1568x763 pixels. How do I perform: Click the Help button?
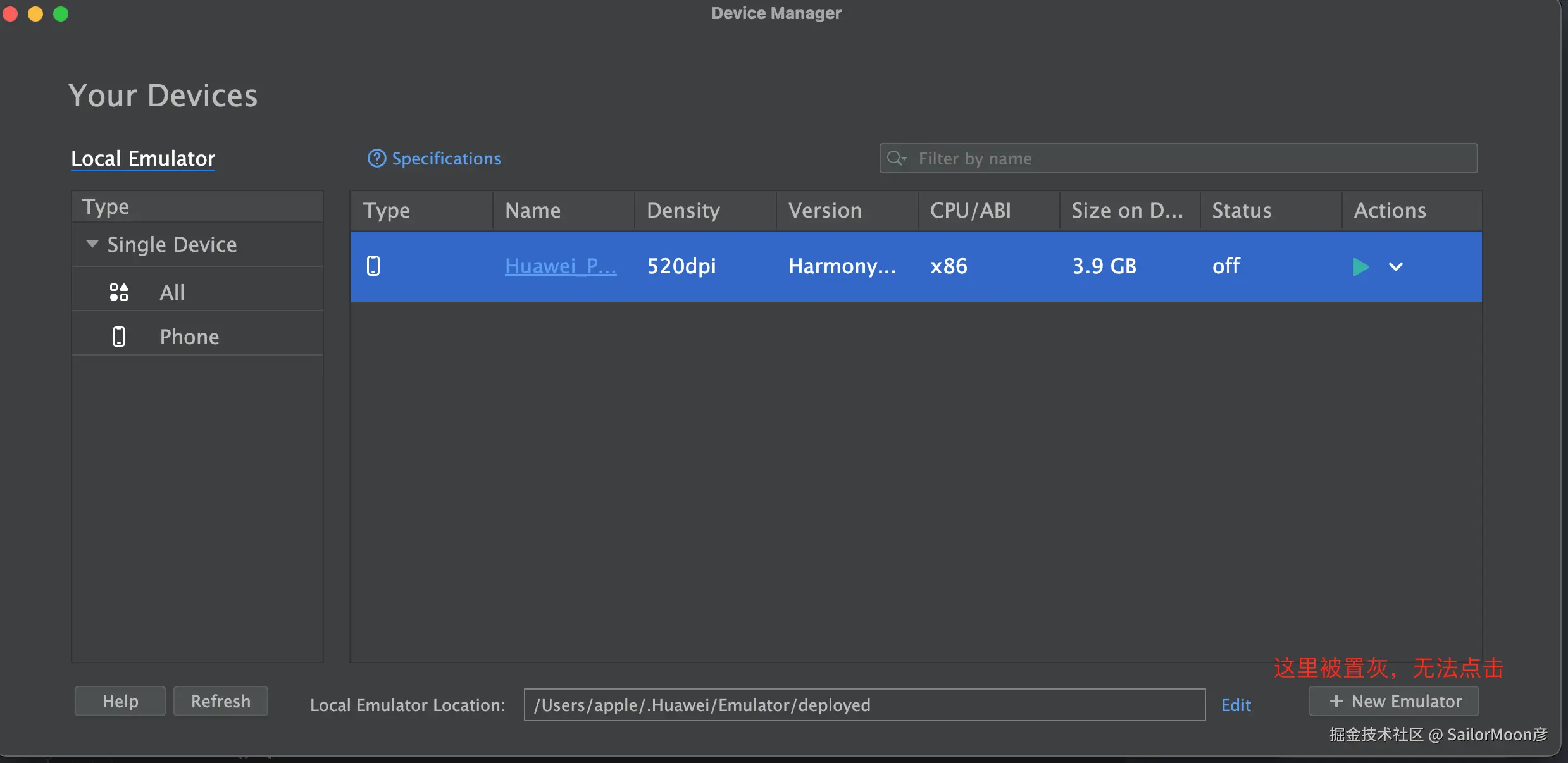[x=120, y=701]
